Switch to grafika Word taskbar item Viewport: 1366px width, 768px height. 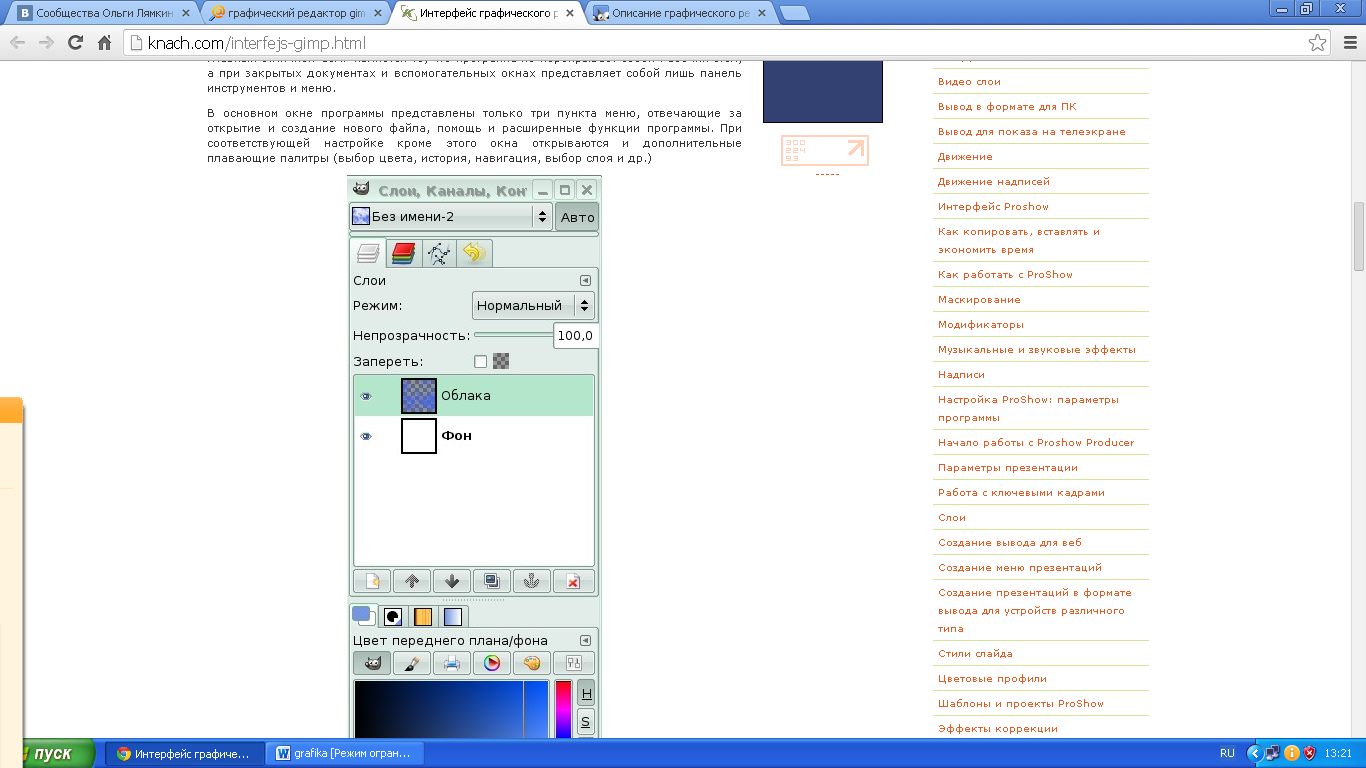point(344,753)
